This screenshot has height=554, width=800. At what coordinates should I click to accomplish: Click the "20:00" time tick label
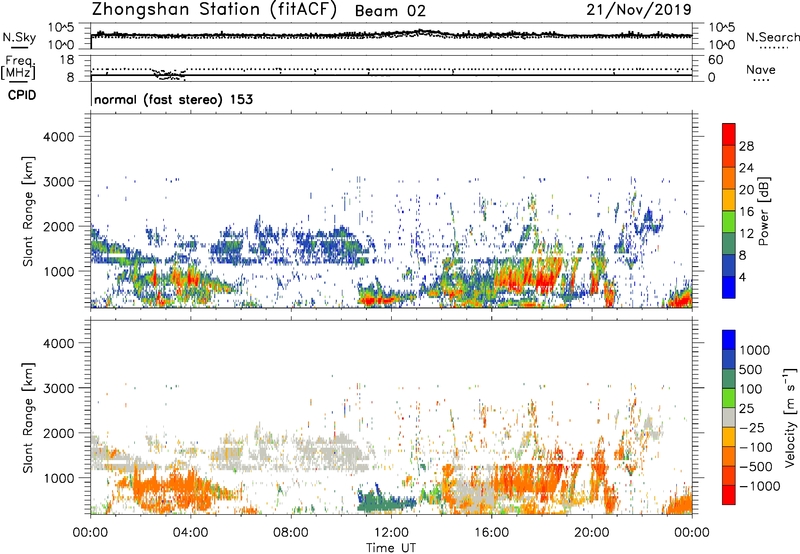point(591,533)
